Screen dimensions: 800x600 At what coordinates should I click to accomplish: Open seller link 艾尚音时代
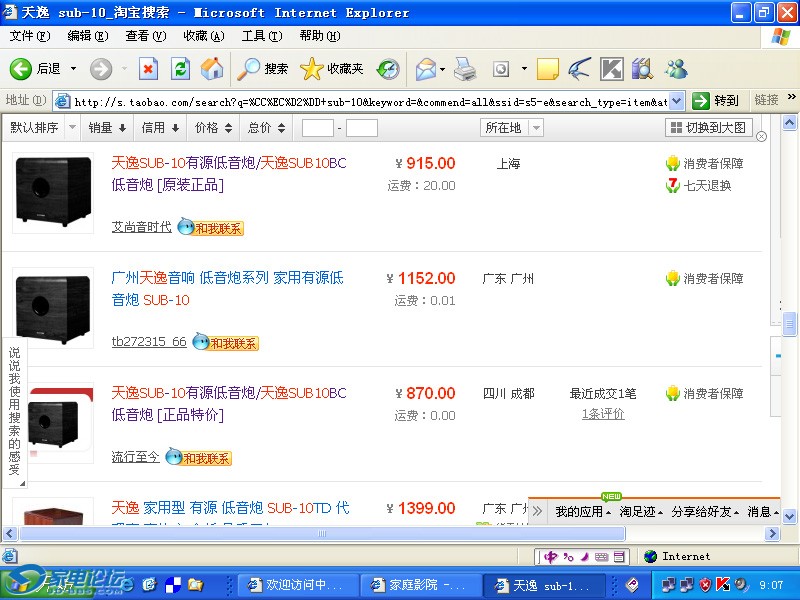(x=141, y=227)
